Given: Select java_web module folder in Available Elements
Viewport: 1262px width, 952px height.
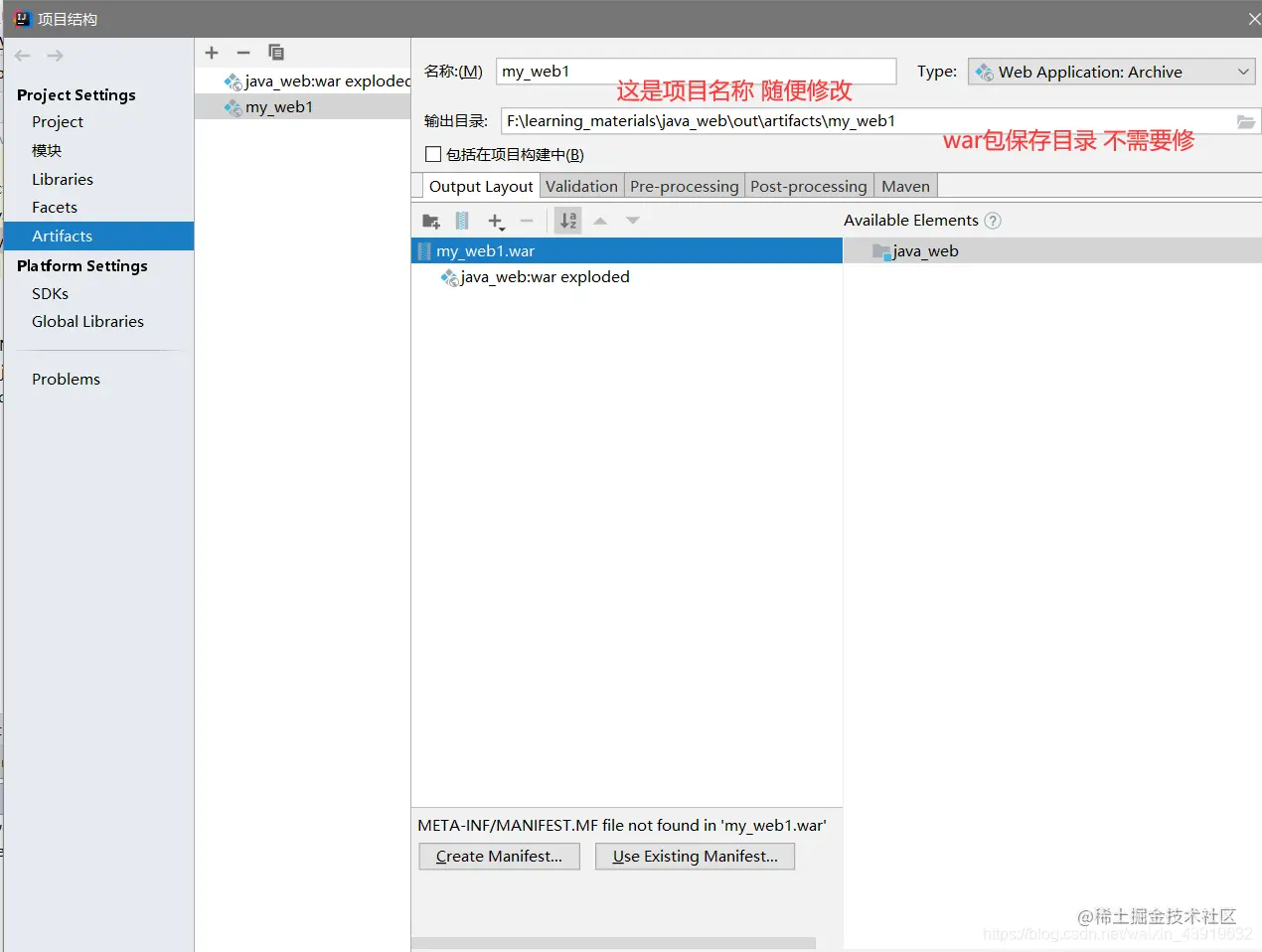Looking at the screenshot, I should click(x=1052, y=250).
